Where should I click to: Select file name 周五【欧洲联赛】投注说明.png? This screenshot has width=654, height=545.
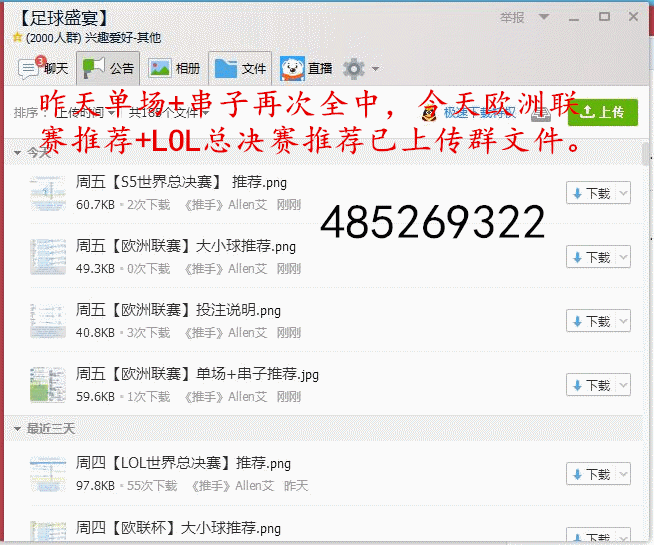click(179, 310)
